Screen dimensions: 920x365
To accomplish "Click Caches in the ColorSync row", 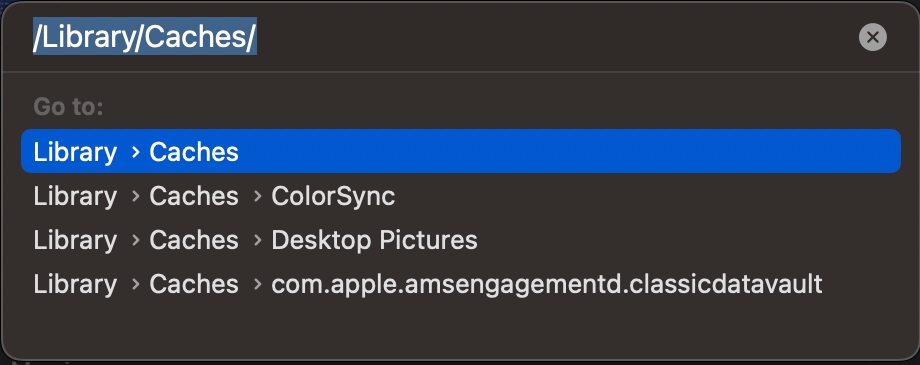I will click(x=194, y=196).
